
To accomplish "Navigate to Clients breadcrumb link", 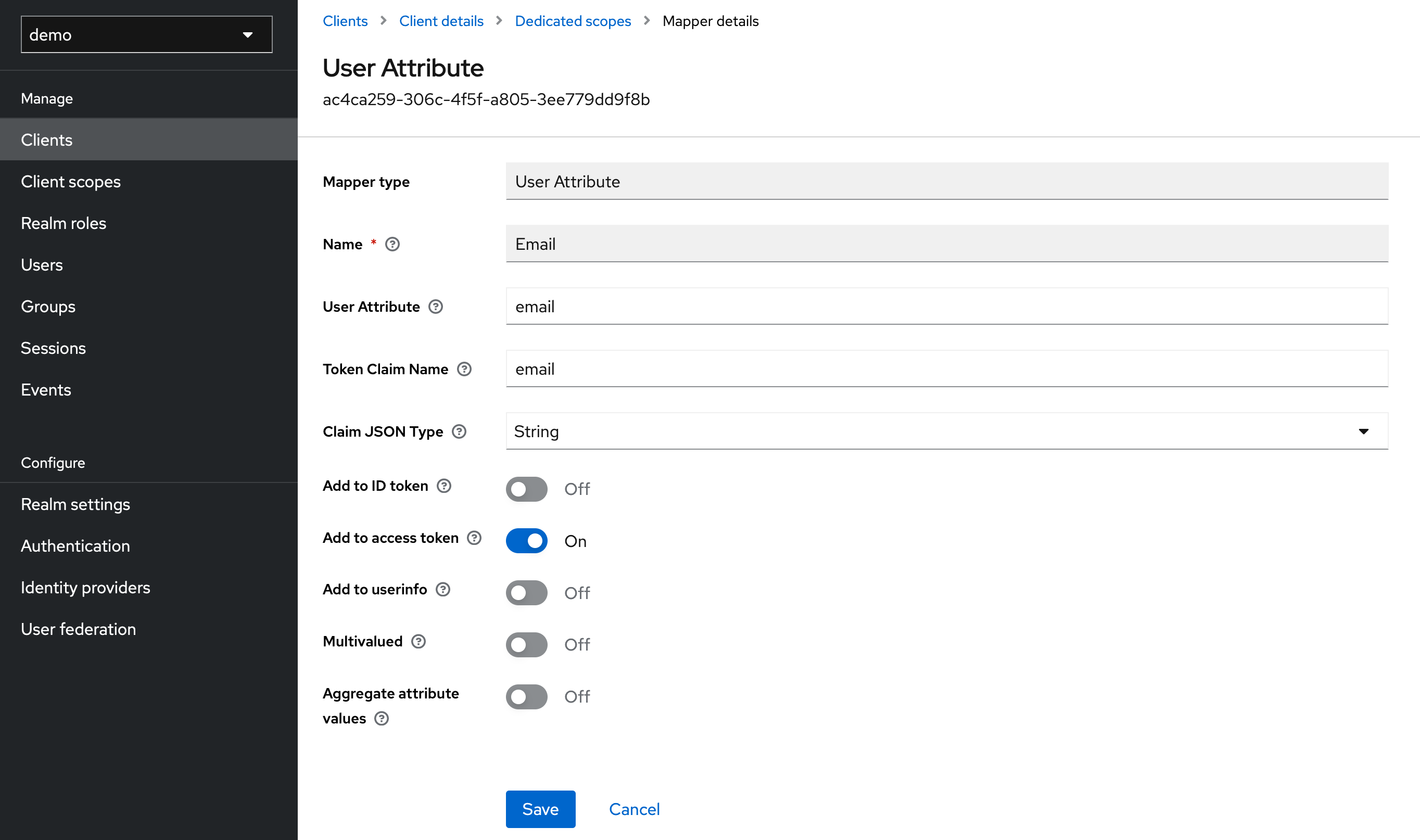I will [345, 20].
